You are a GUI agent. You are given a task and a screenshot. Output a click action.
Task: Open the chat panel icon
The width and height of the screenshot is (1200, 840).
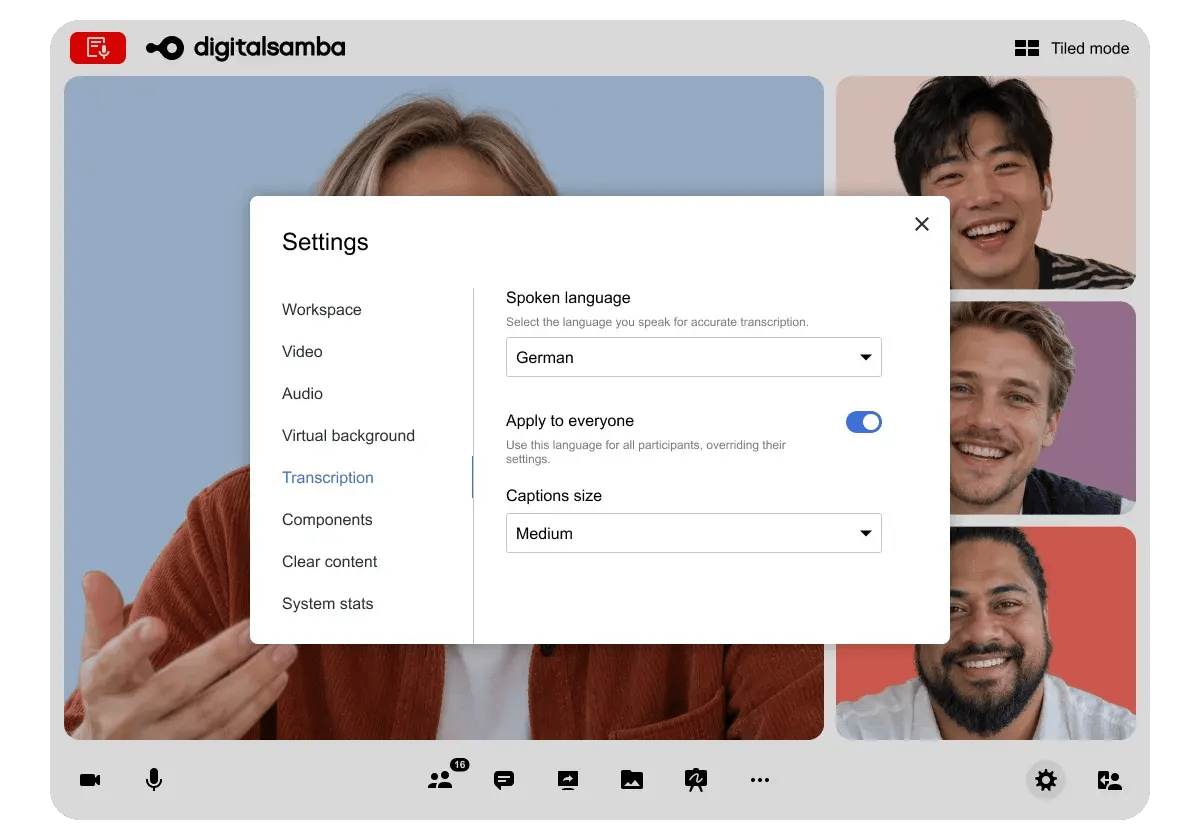click(504, 780)
